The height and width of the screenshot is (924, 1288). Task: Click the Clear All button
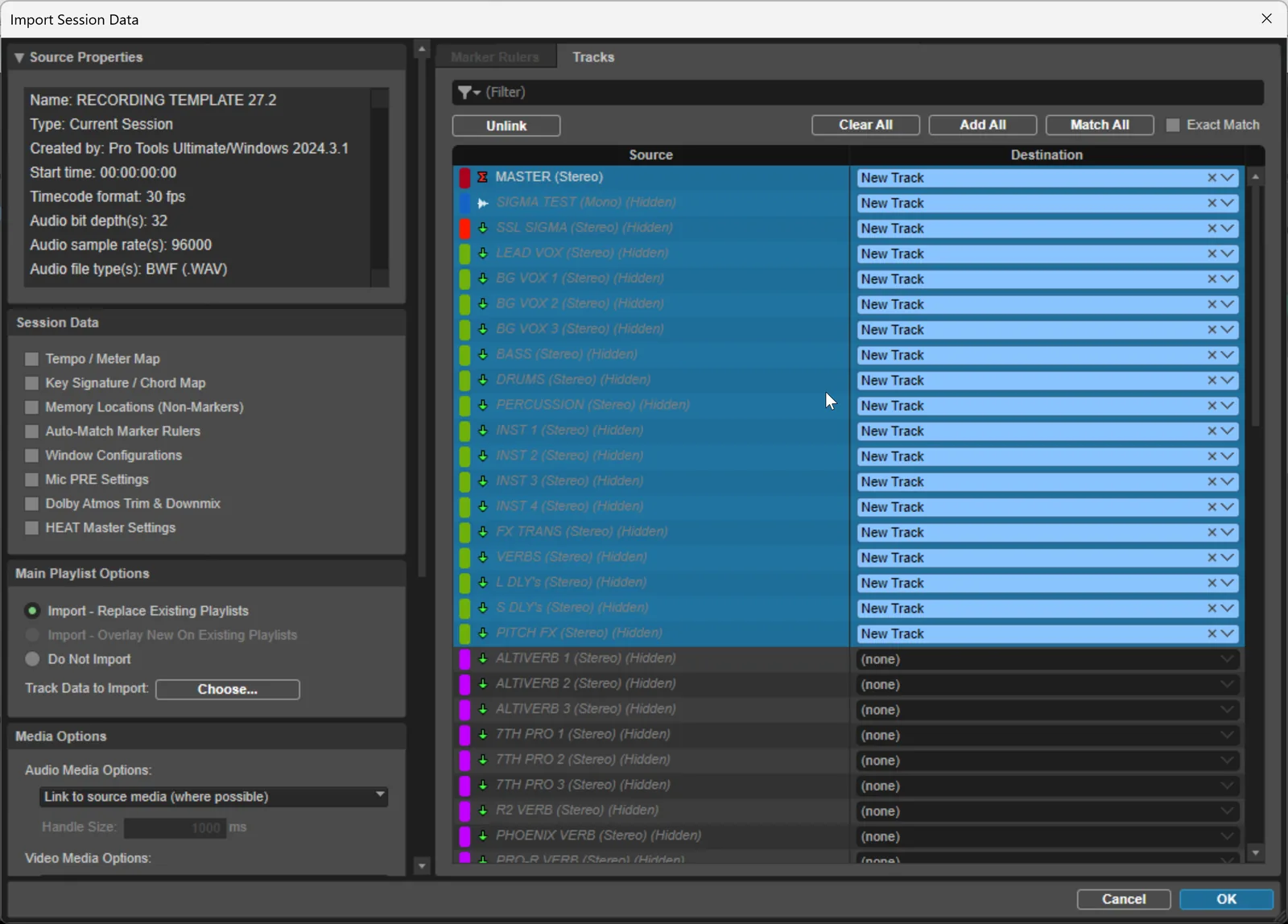tap(865, 125)
